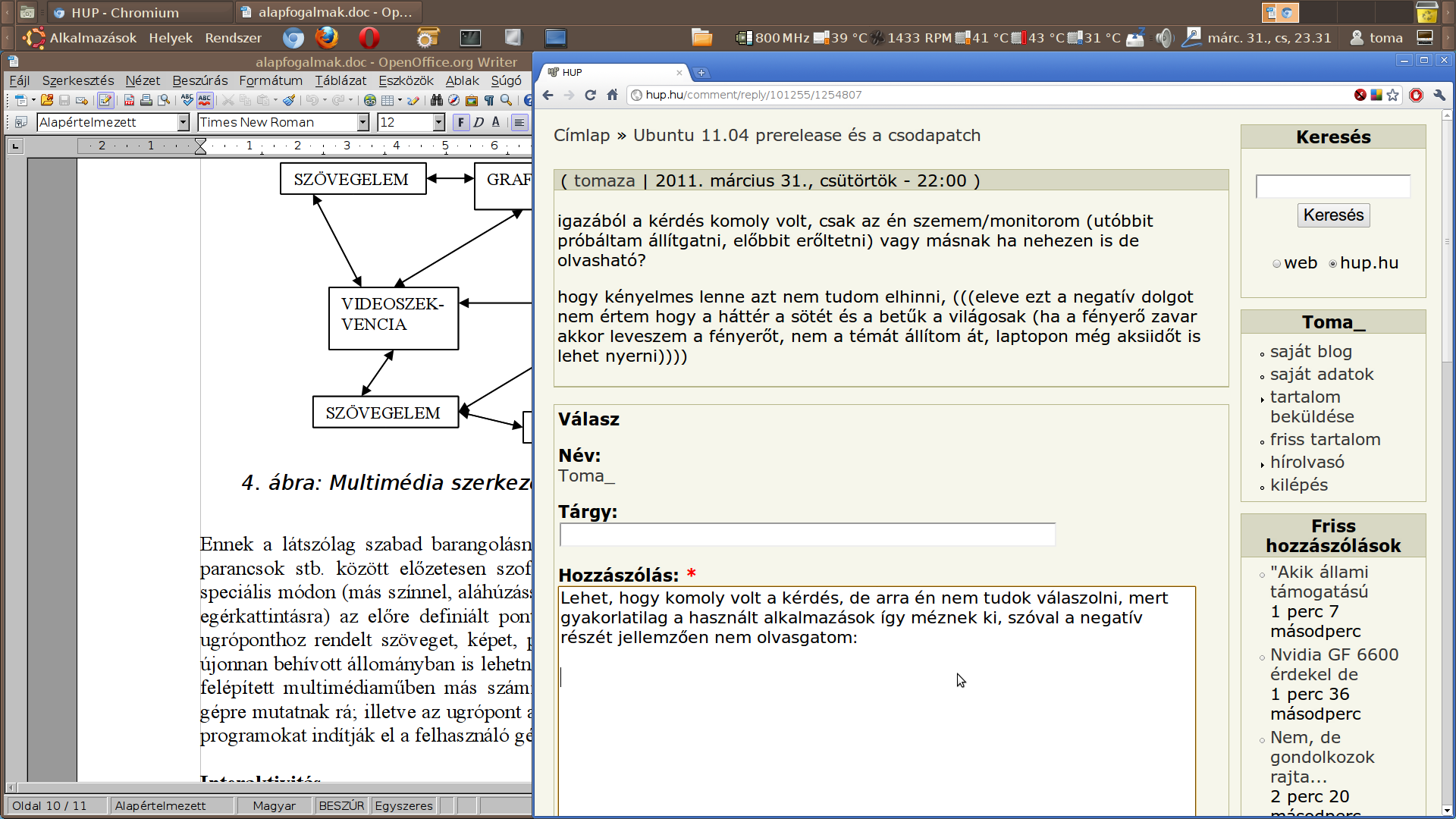The height and width of the screenshot is (819, 1456).
Task: Open the font size 12 dropdown
Action: tap(439, 122)
